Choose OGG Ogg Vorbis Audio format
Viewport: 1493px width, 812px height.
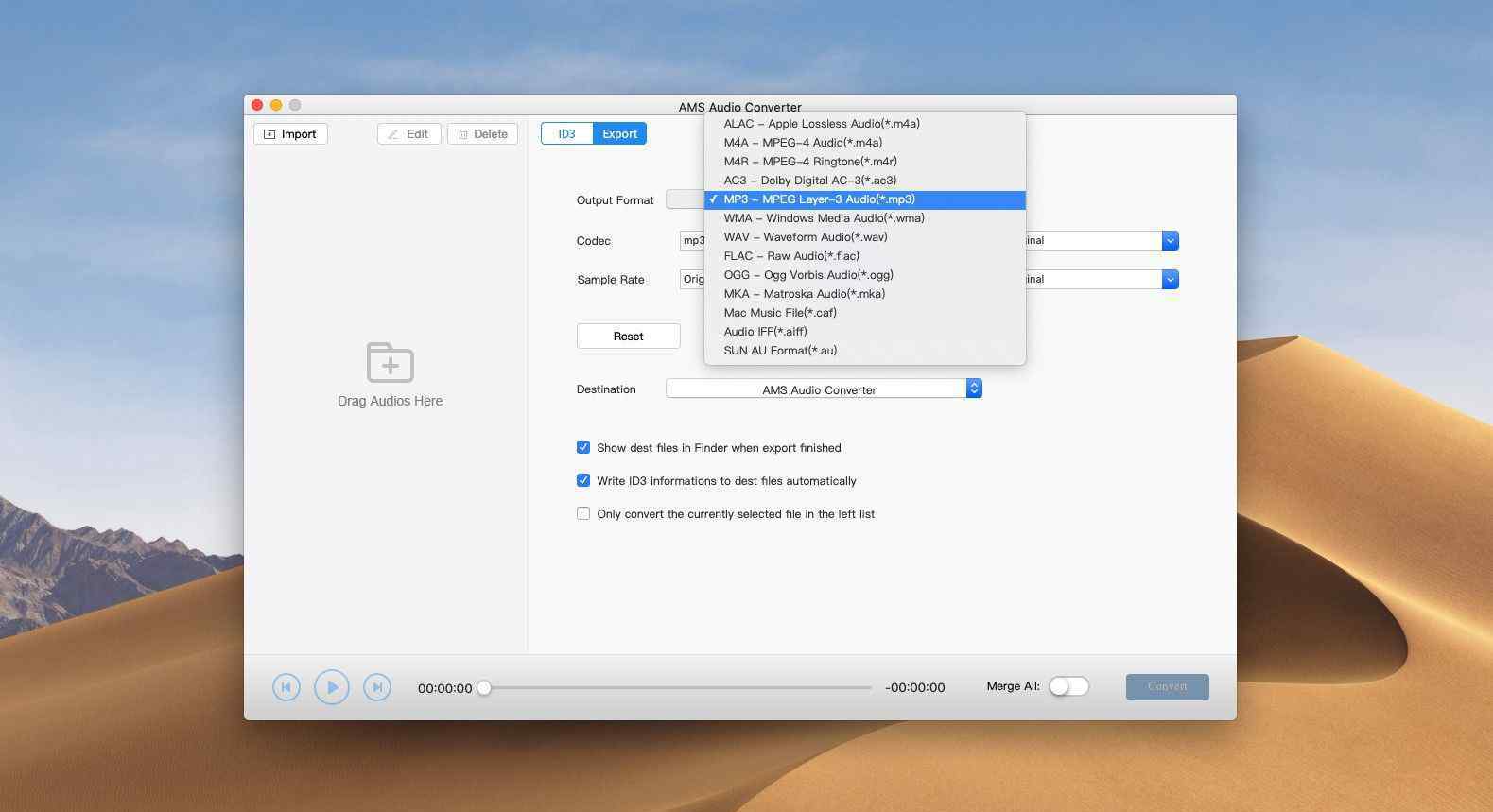pos(865,275)
